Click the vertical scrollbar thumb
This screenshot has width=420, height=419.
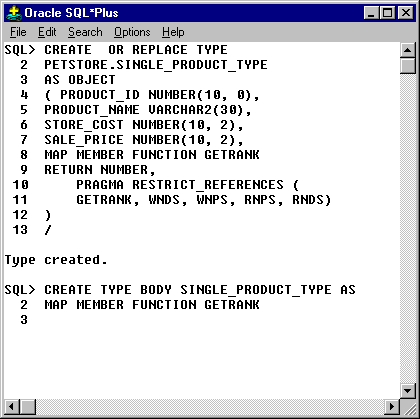(x=408, y=66)
